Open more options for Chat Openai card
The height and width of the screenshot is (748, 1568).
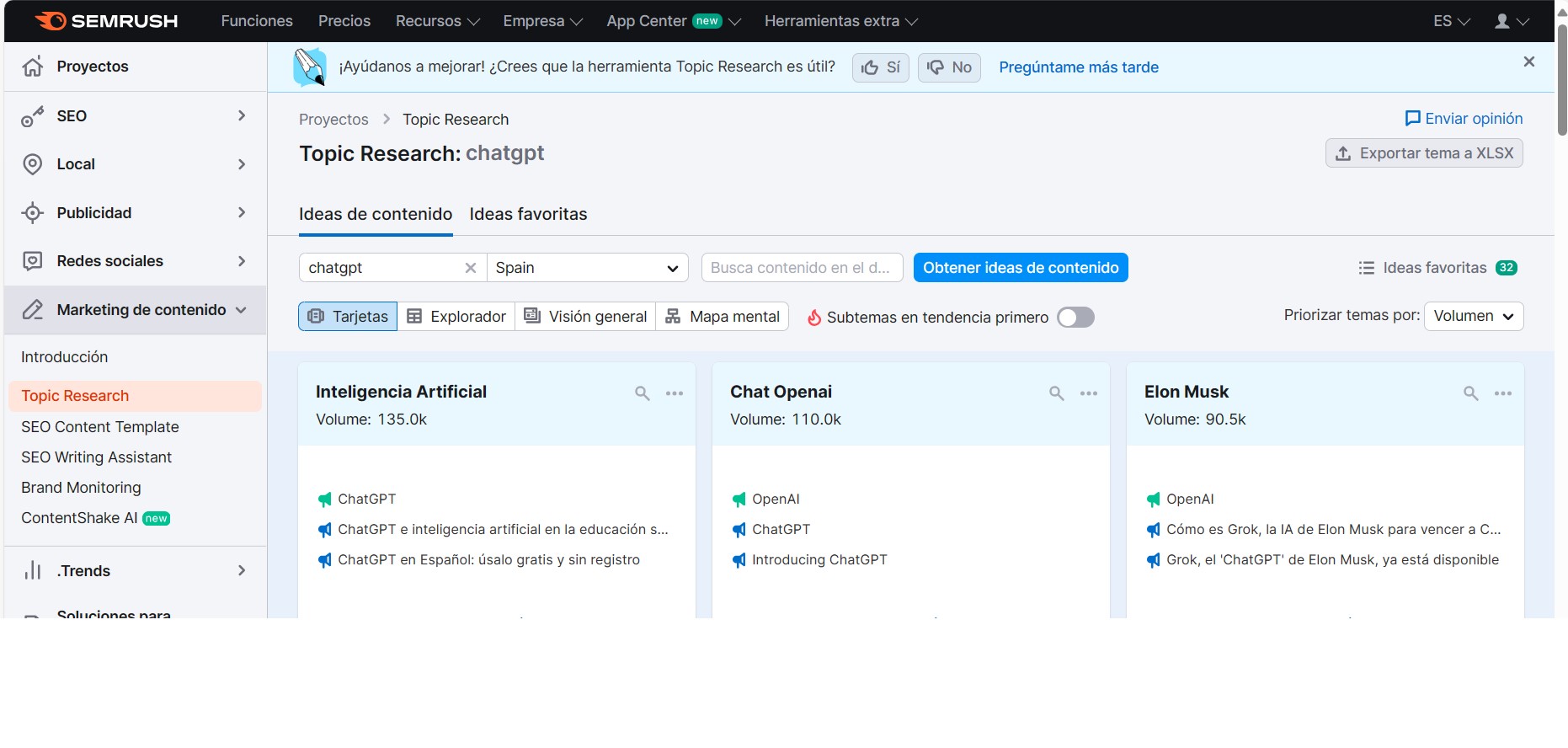coord(1089,393)
